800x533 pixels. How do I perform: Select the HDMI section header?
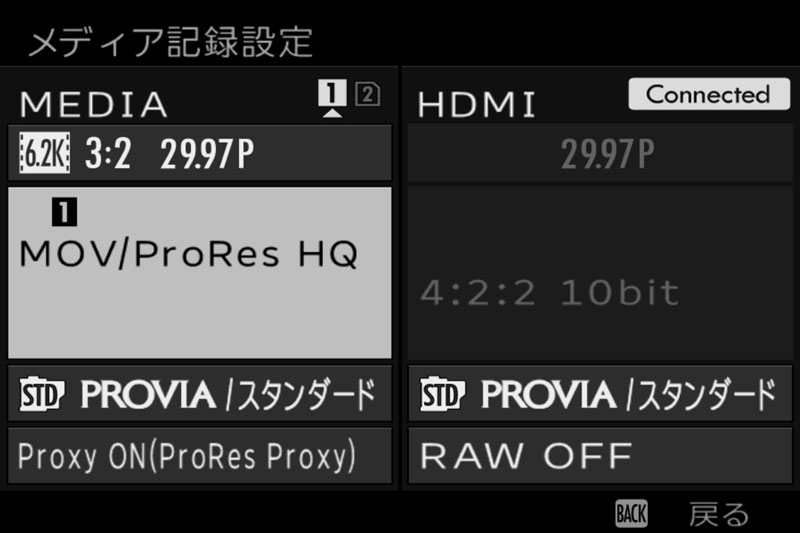477,105
